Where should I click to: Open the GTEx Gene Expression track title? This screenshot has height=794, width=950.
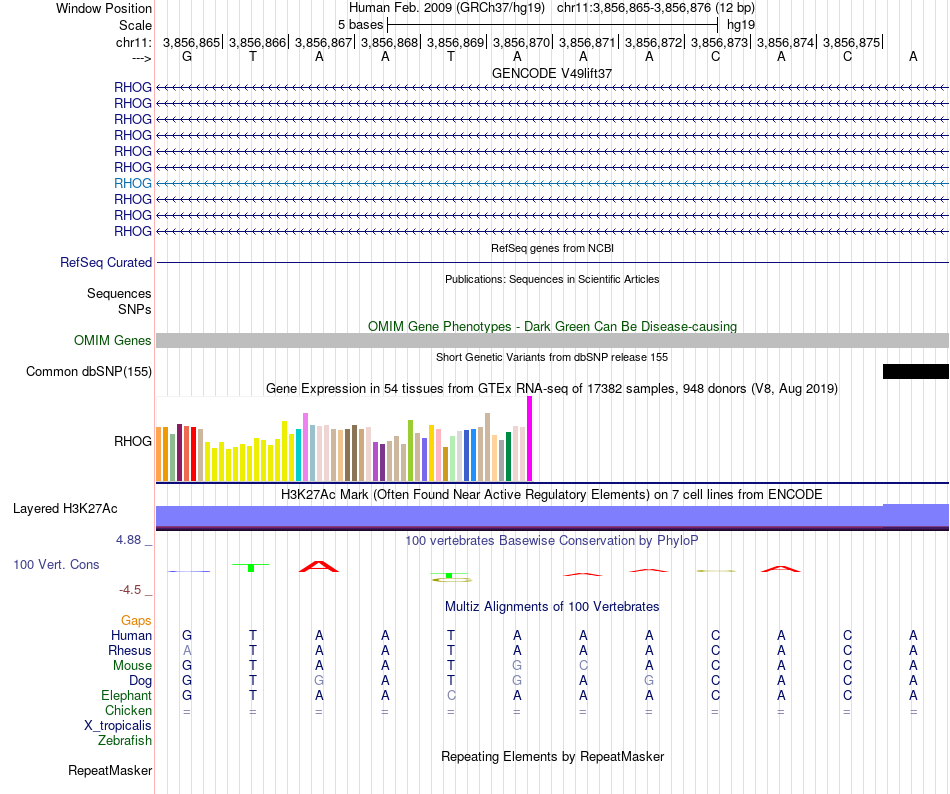pyautogui.click(x=552, y=389)
